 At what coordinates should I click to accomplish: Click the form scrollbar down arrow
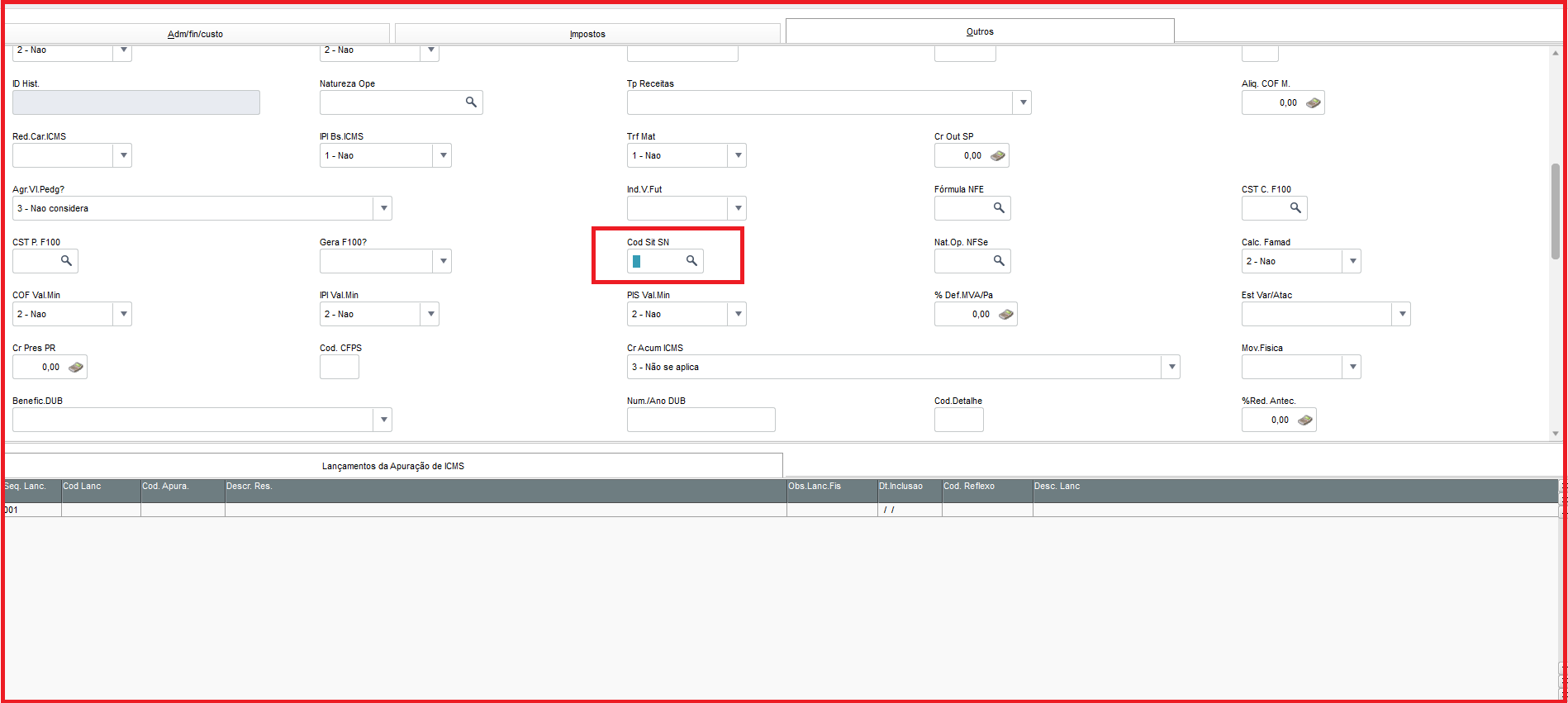(1556, 433)
